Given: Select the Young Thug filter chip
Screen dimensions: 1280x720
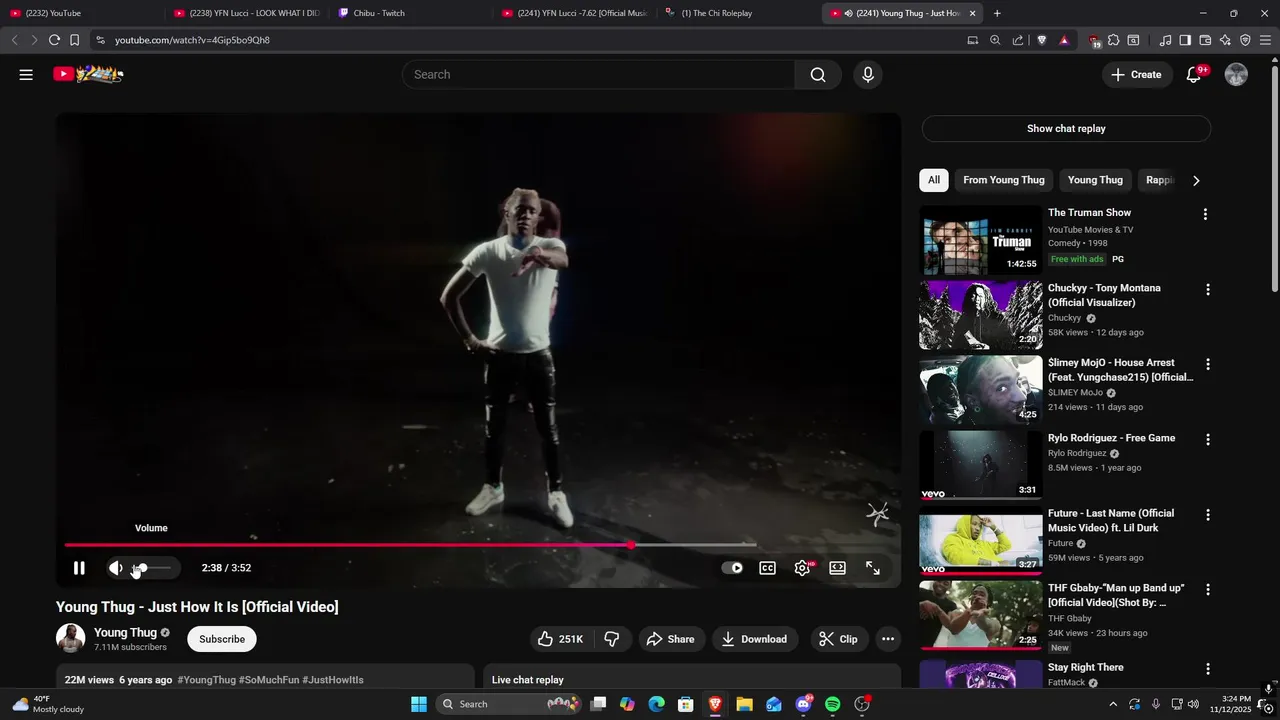Looking at the screenshot, I should 1095,180.
